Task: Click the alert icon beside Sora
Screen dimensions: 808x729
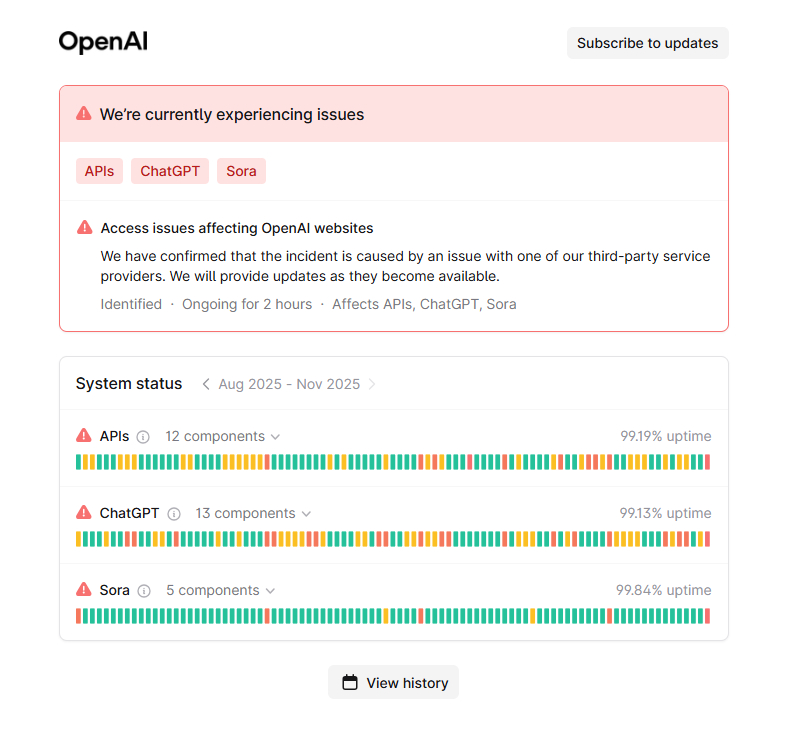Action: click(x=84, y=590)
